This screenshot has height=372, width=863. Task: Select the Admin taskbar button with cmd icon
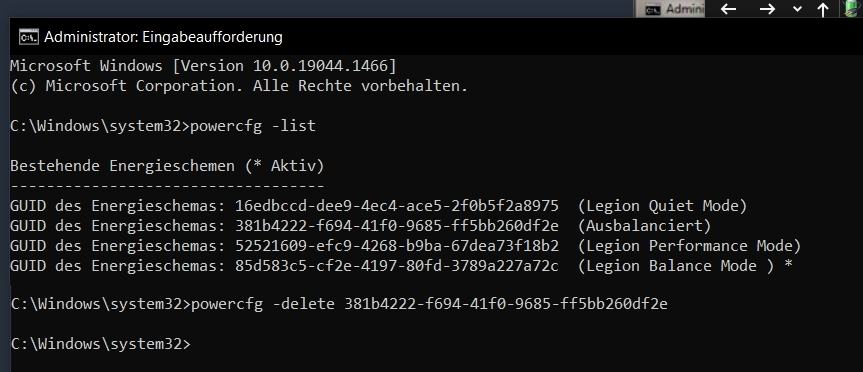[670, 9]
